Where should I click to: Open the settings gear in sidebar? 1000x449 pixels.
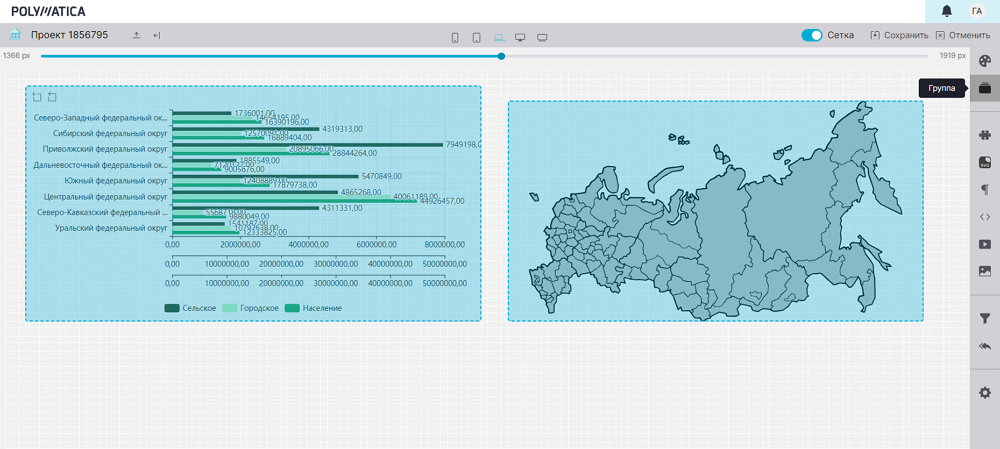tap(985, 393)
